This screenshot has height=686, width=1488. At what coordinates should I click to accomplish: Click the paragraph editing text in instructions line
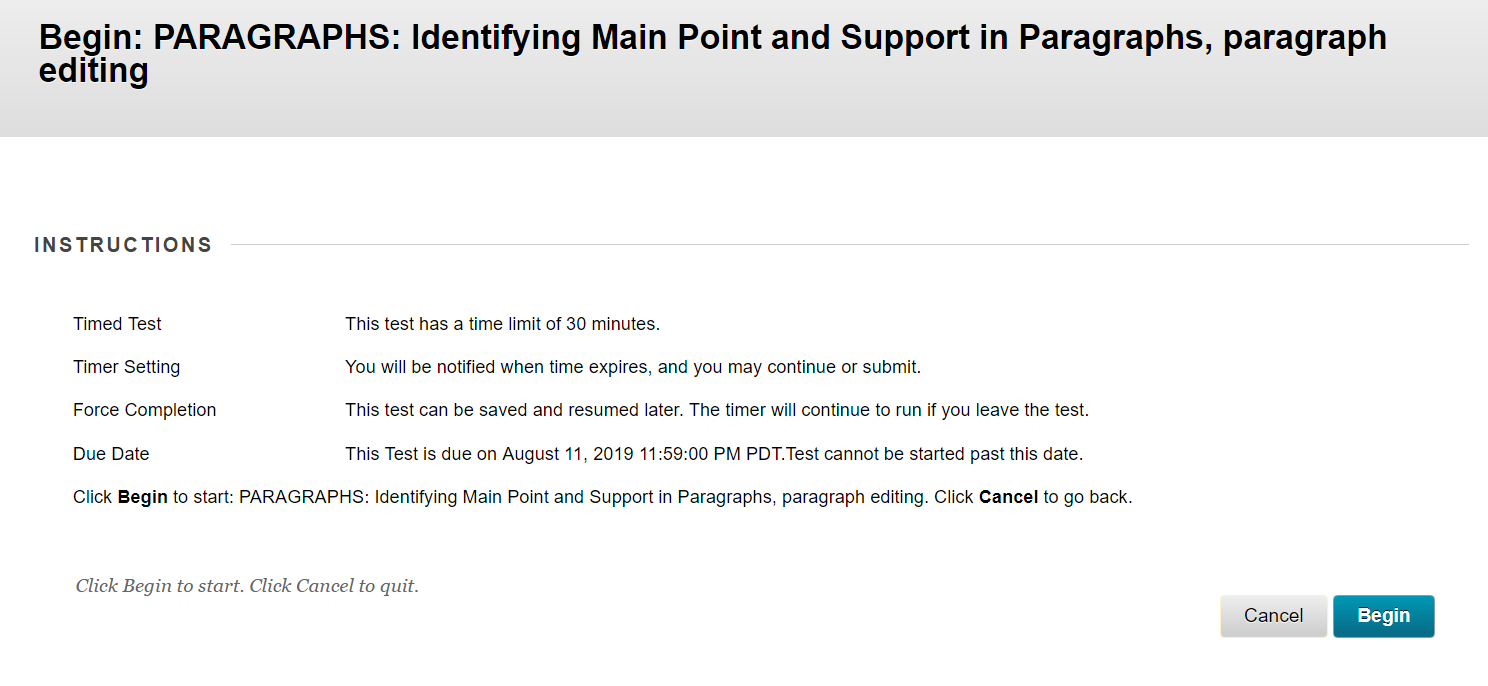pos(853,497)
